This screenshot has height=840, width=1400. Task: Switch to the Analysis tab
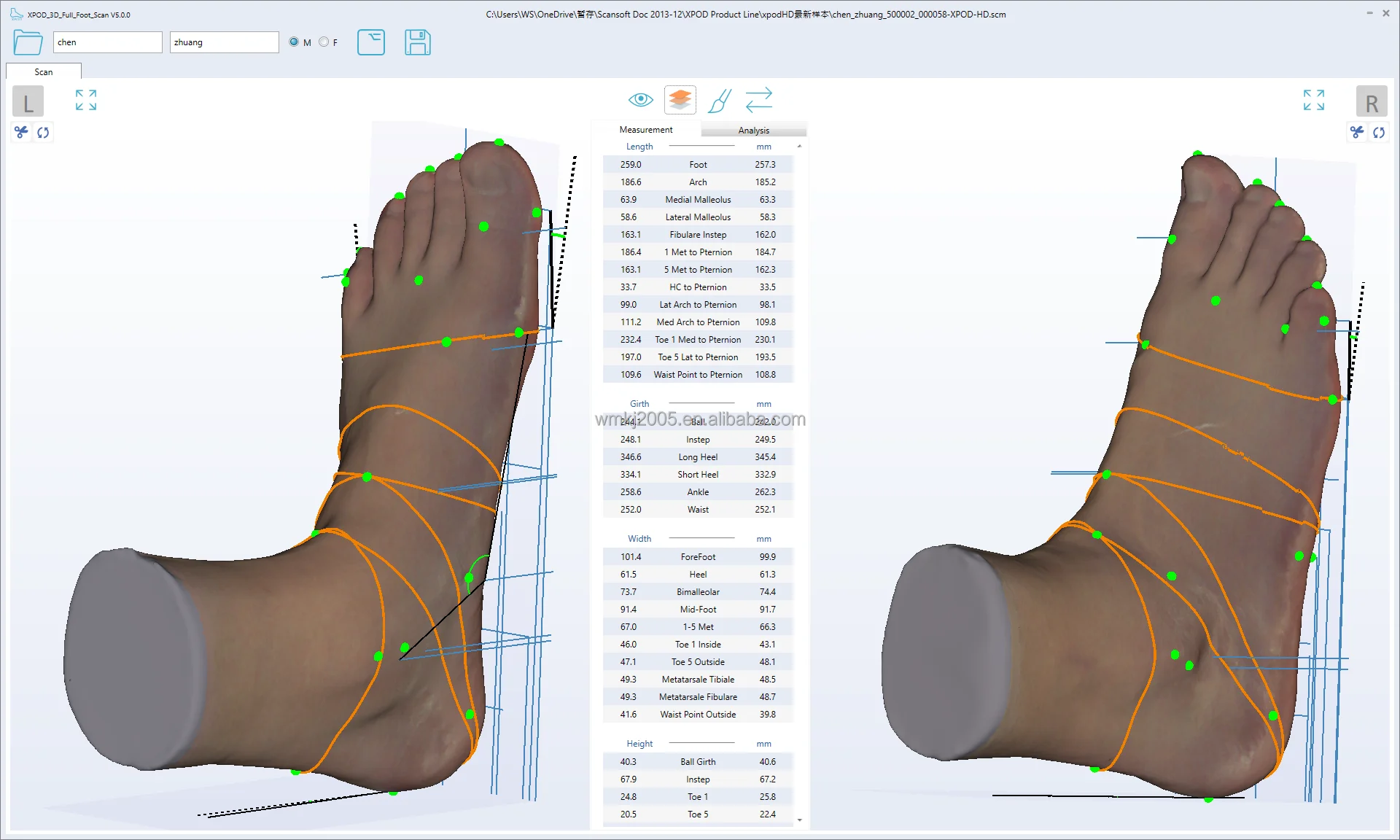[754, 130]
